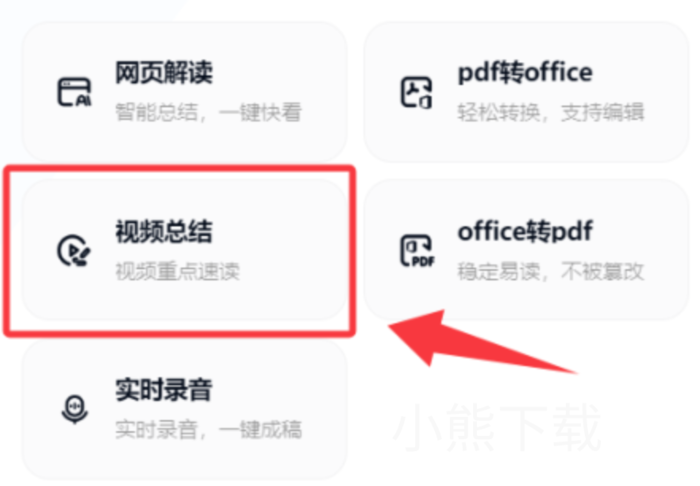Open the 实时录音 title label
The image size is (700, 486).
[164, 390]
